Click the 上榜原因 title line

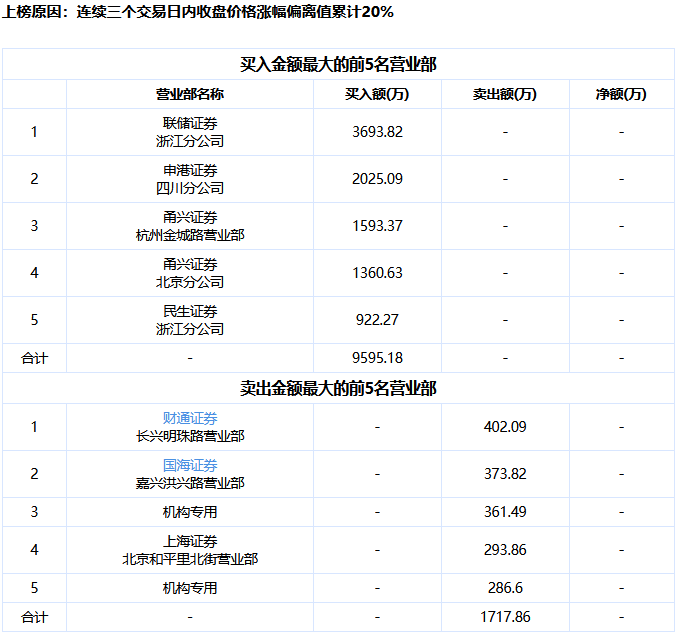(x=198, y=12)
